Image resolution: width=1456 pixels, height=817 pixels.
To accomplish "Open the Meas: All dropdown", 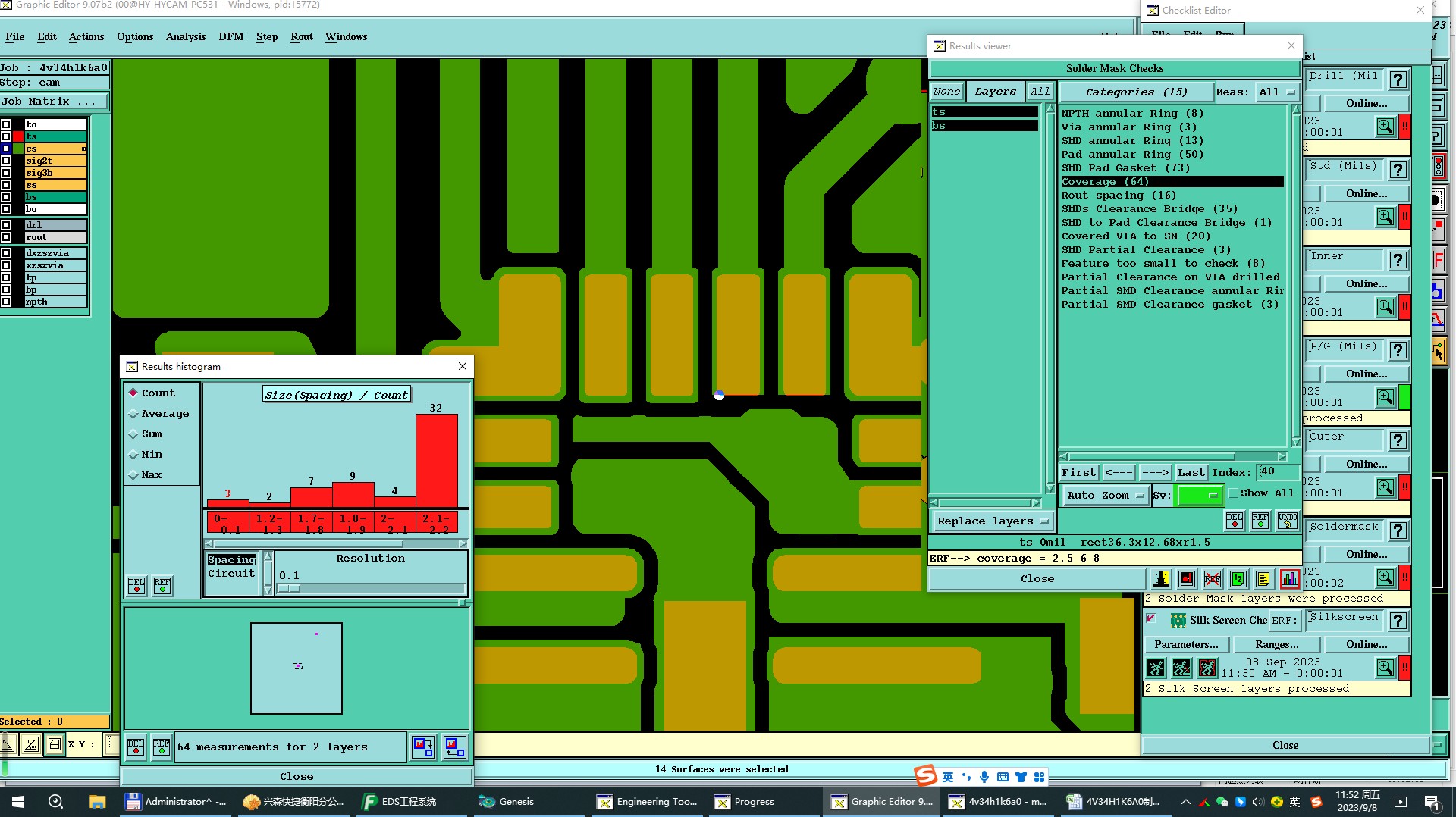I will coord(1276,92).
